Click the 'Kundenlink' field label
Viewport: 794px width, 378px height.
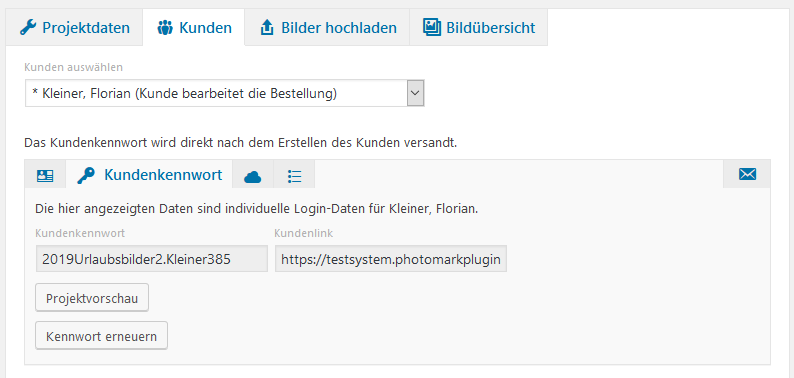coord(304,233)
